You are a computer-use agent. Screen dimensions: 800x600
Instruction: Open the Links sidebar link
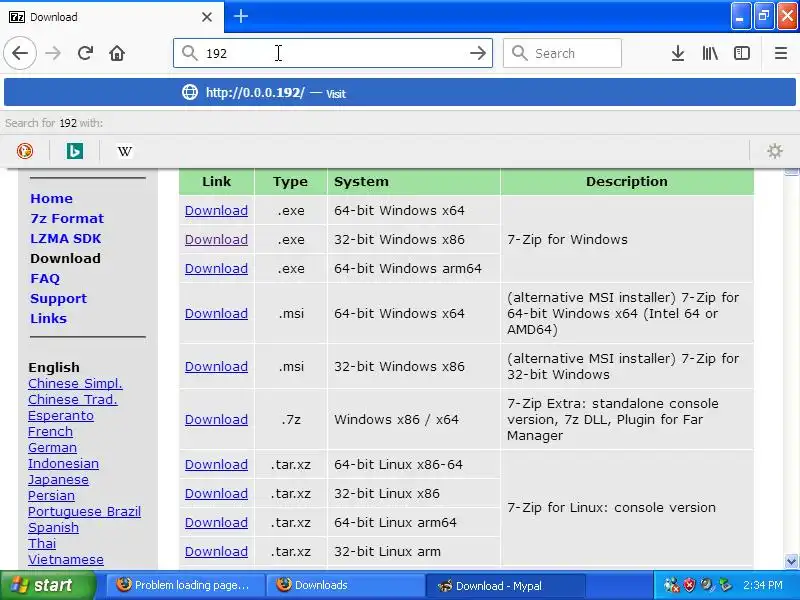pos(48,318)
